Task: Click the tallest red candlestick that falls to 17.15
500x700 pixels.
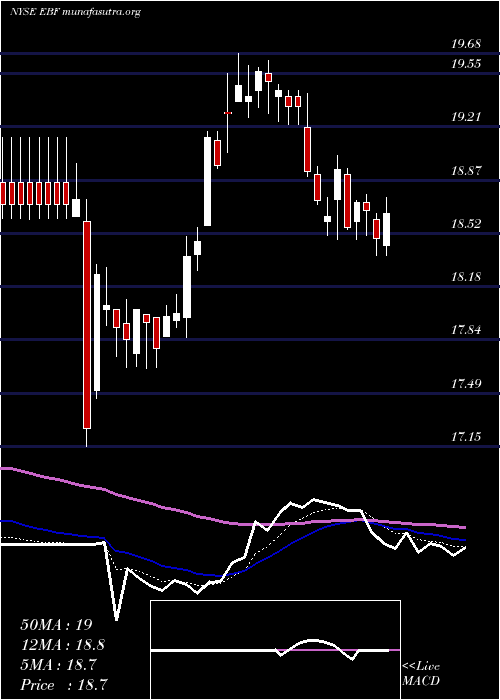Action: click(x=87, y=325)
